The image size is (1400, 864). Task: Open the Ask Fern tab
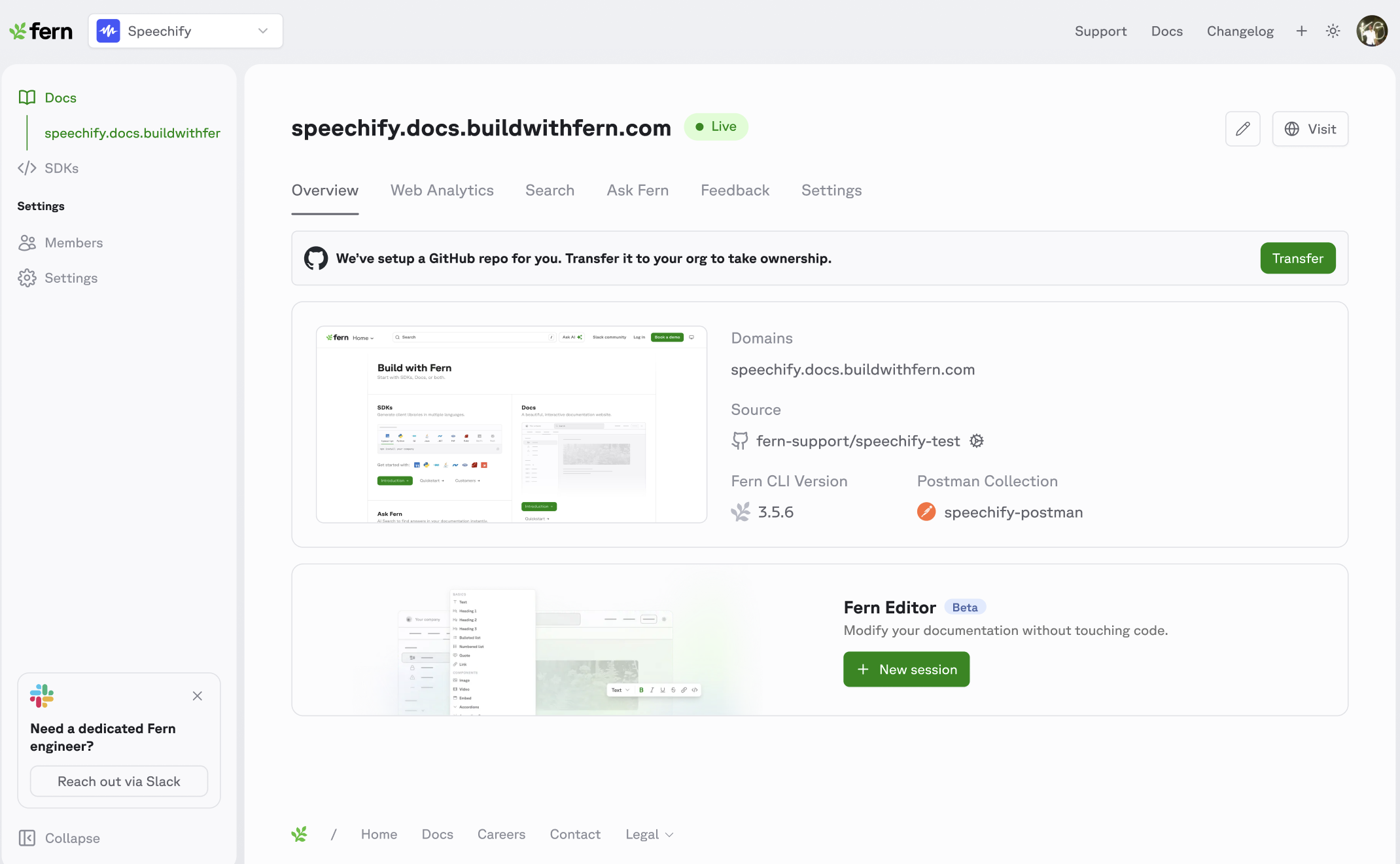637,190
